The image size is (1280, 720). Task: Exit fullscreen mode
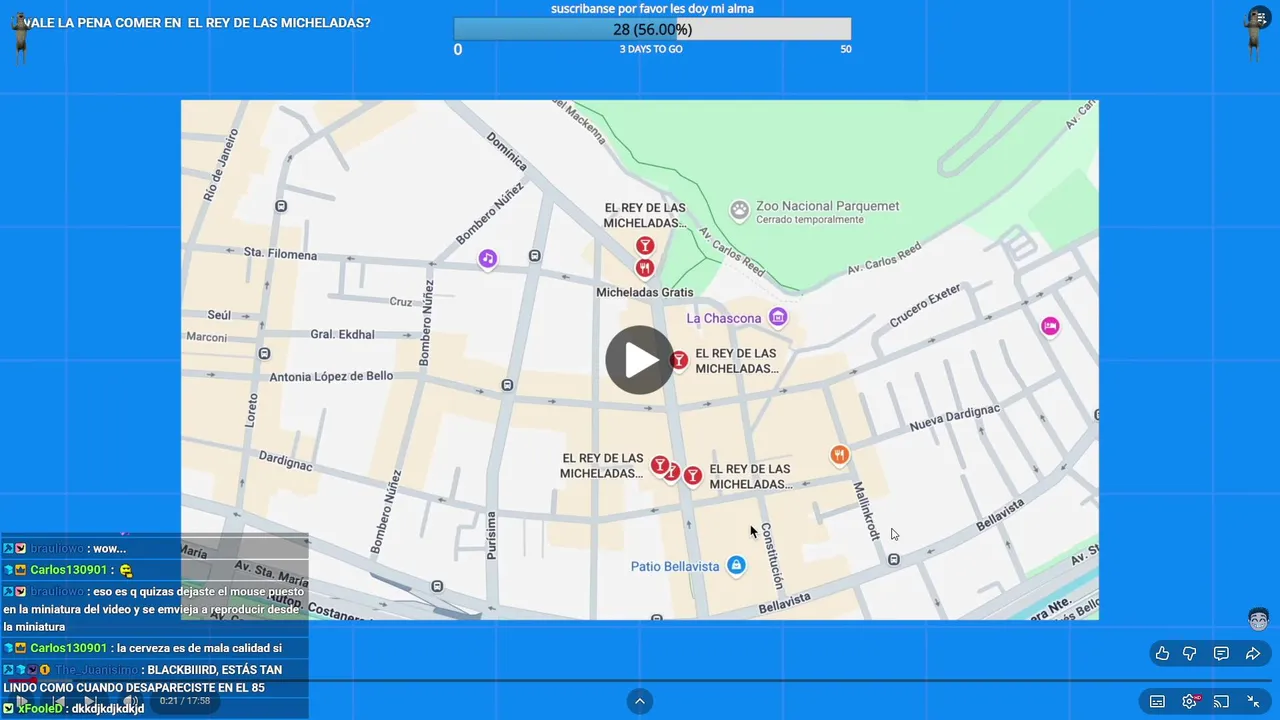point(1253,702)
